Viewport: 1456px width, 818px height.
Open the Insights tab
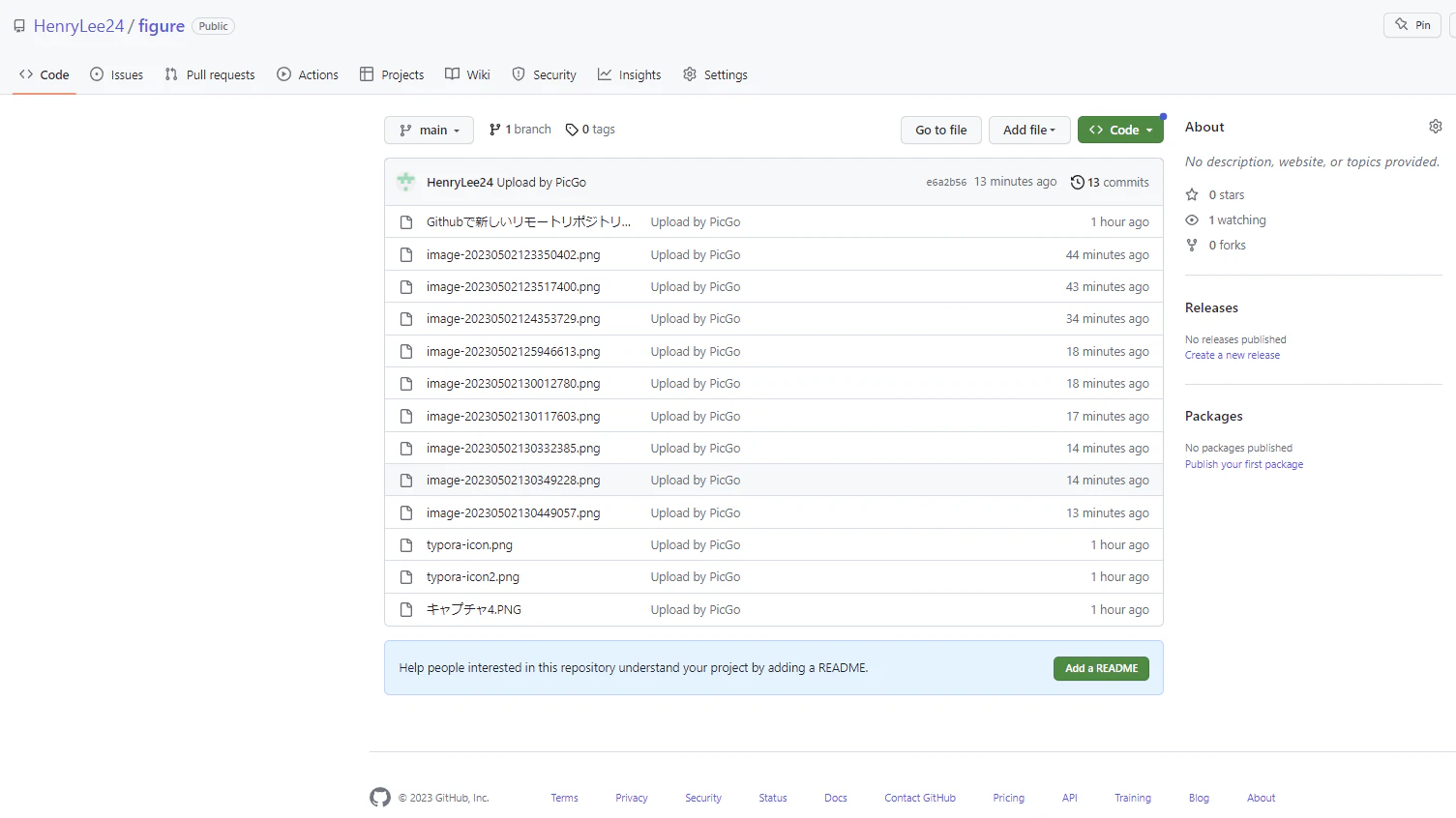(x=629, y=74)
